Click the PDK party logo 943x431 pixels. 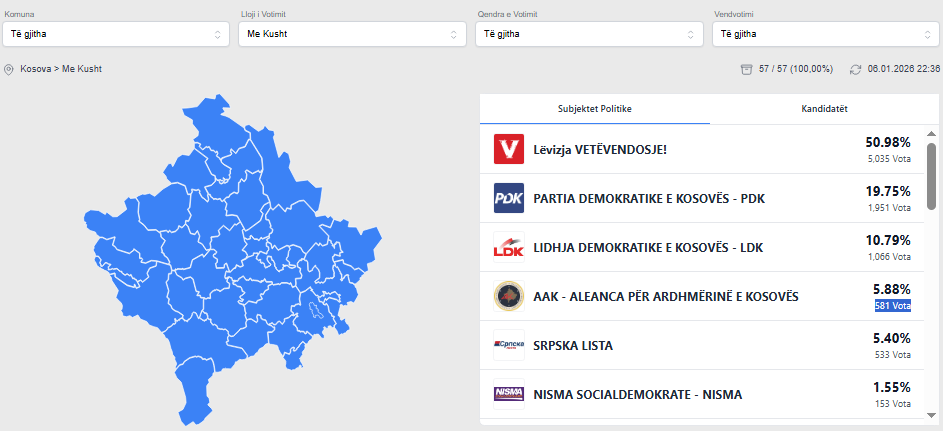(x=509, y=198)
